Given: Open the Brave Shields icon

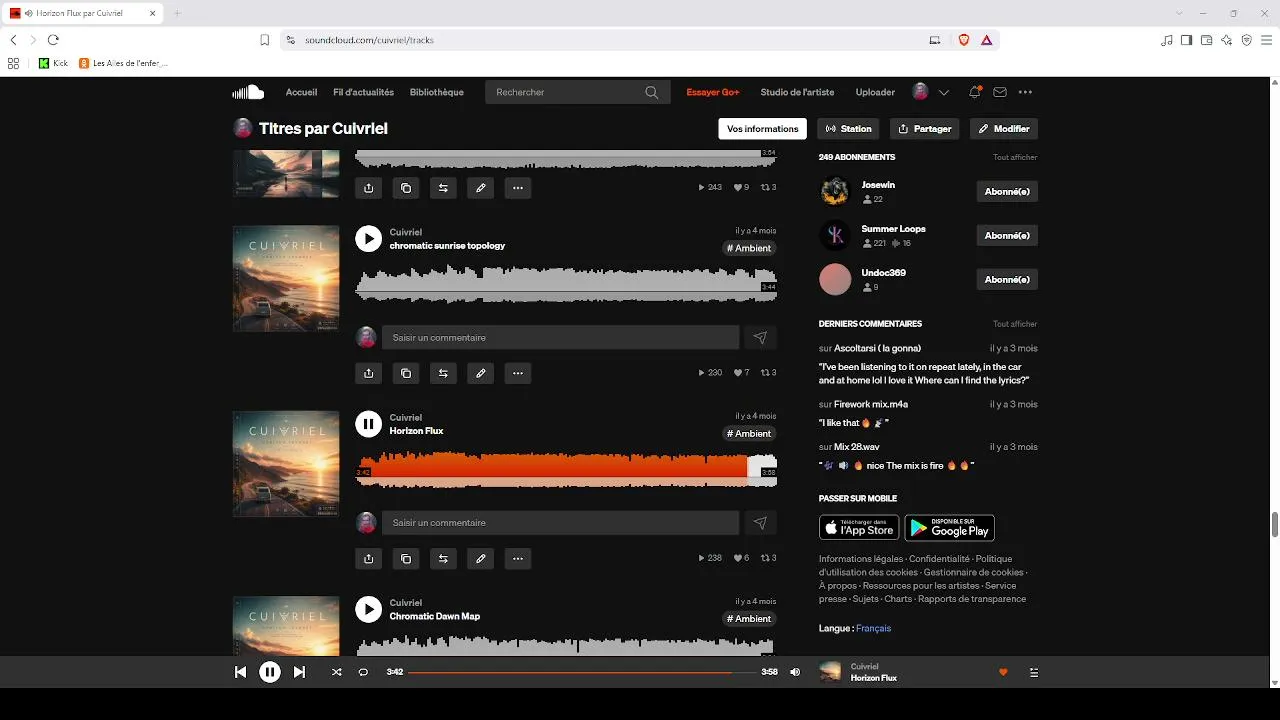Looking at the screenshot, I should click(x=964, y=40).
